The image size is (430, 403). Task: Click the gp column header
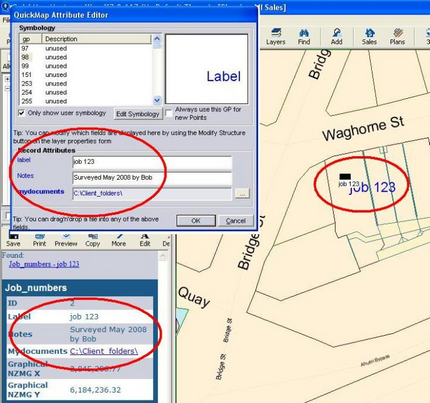click(31, 39)
